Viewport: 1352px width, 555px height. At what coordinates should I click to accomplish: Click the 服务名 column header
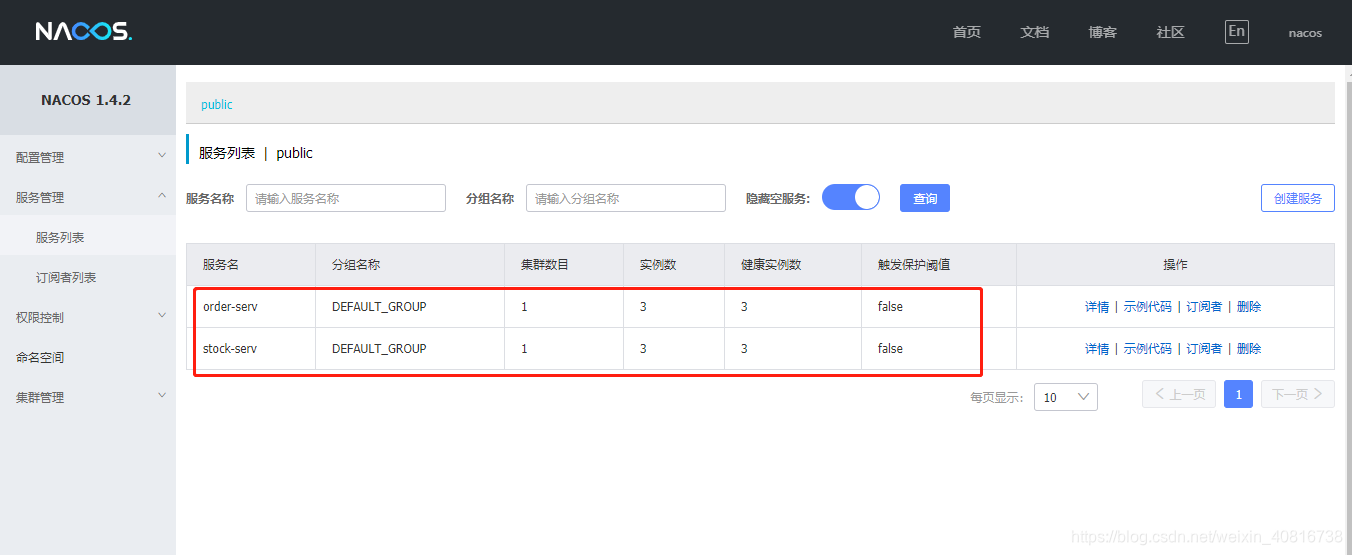[221, 265]
